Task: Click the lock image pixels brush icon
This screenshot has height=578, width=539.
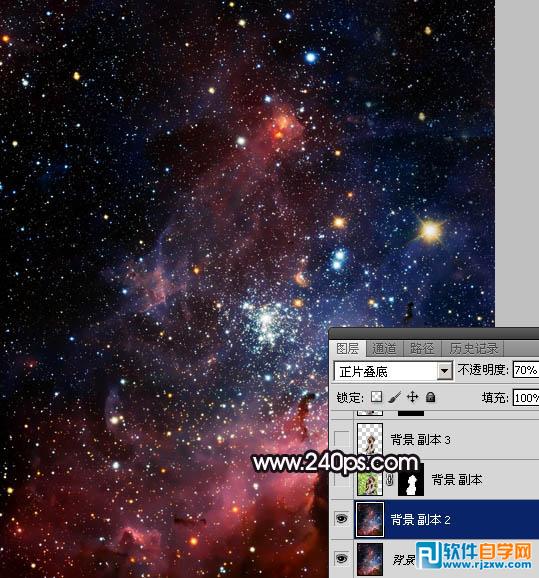Action: (394, 397)
